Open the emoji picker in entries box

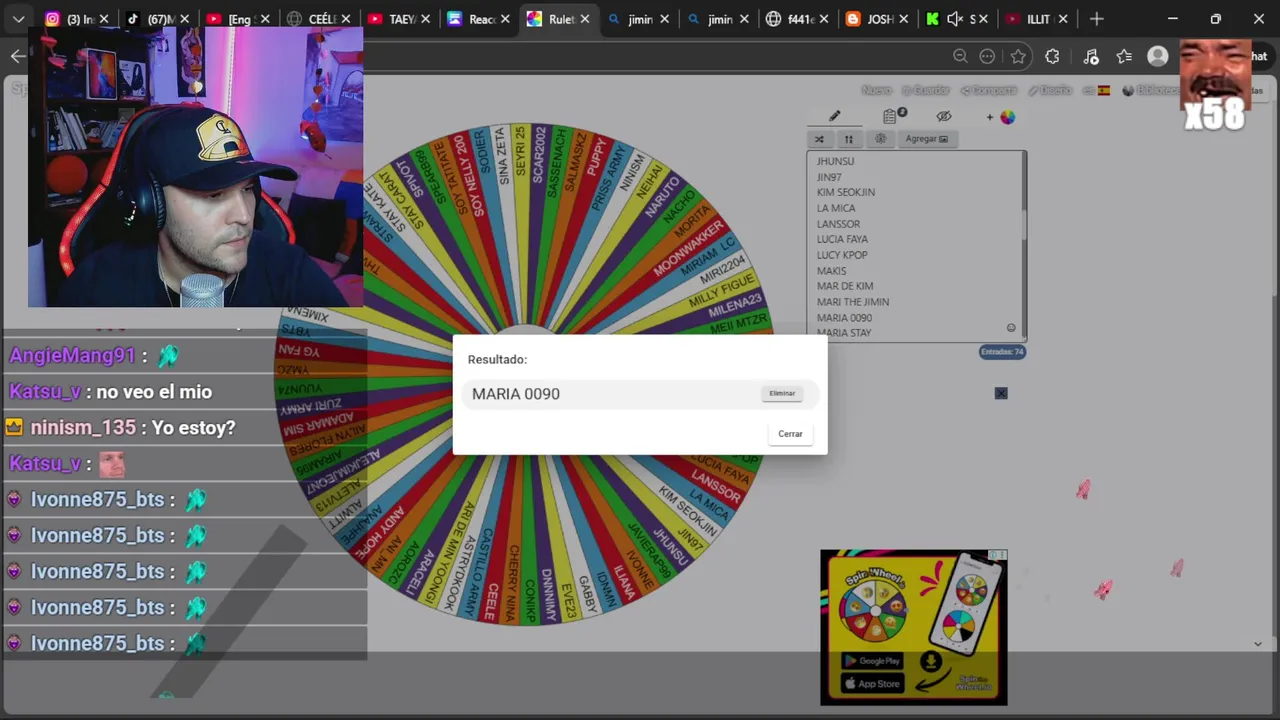[1011, 328]
